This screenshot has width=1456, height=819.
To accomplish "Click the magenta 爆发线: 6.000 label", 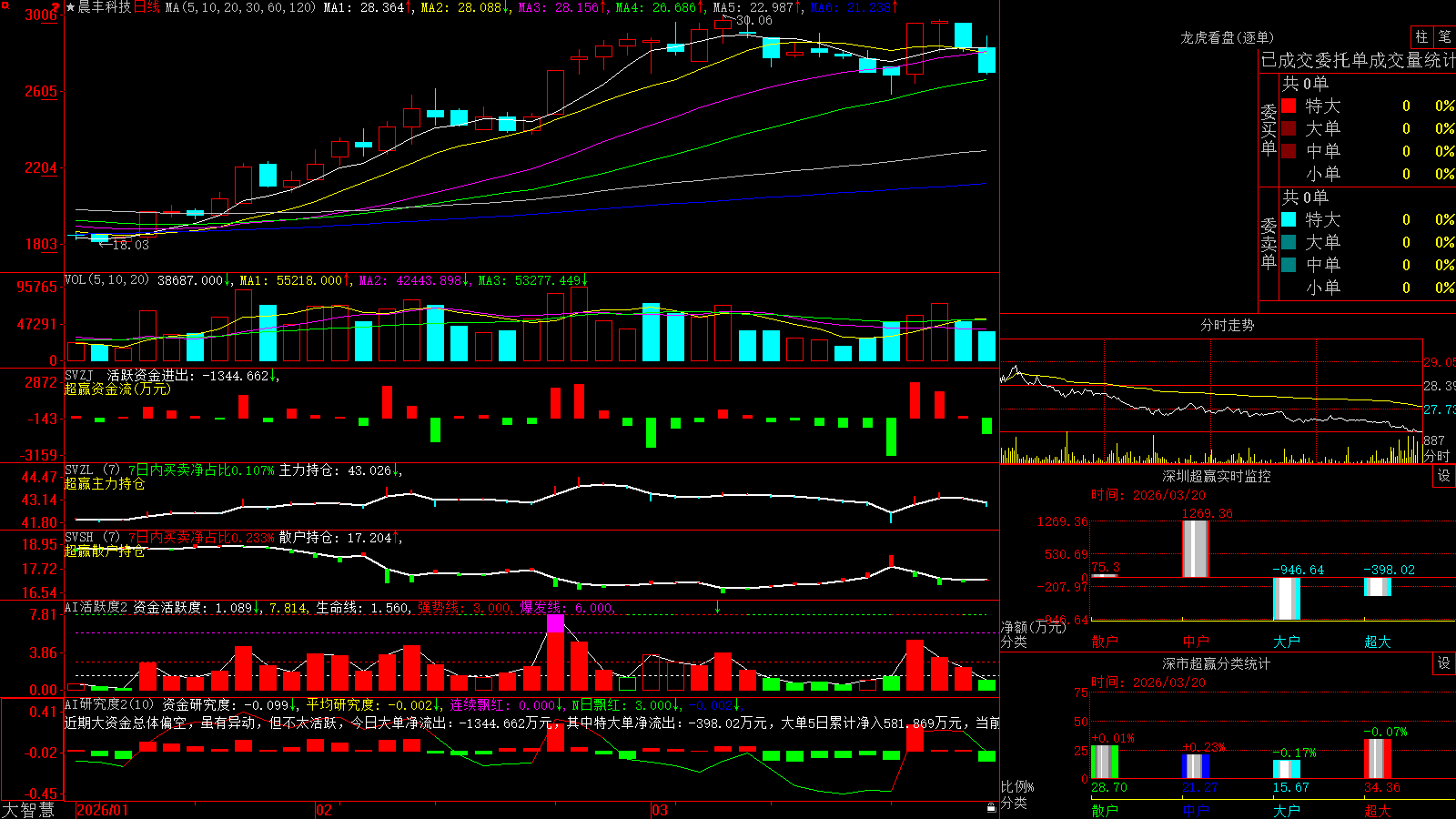I will (x=568, y=608).
